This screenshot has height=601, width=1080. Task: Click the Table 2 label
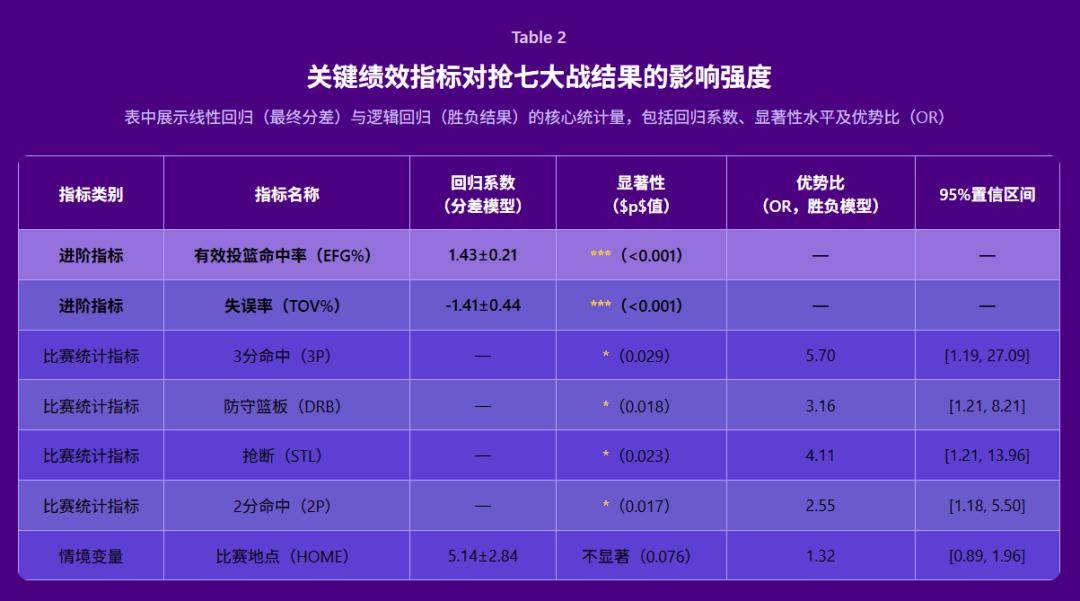(540, 36)
